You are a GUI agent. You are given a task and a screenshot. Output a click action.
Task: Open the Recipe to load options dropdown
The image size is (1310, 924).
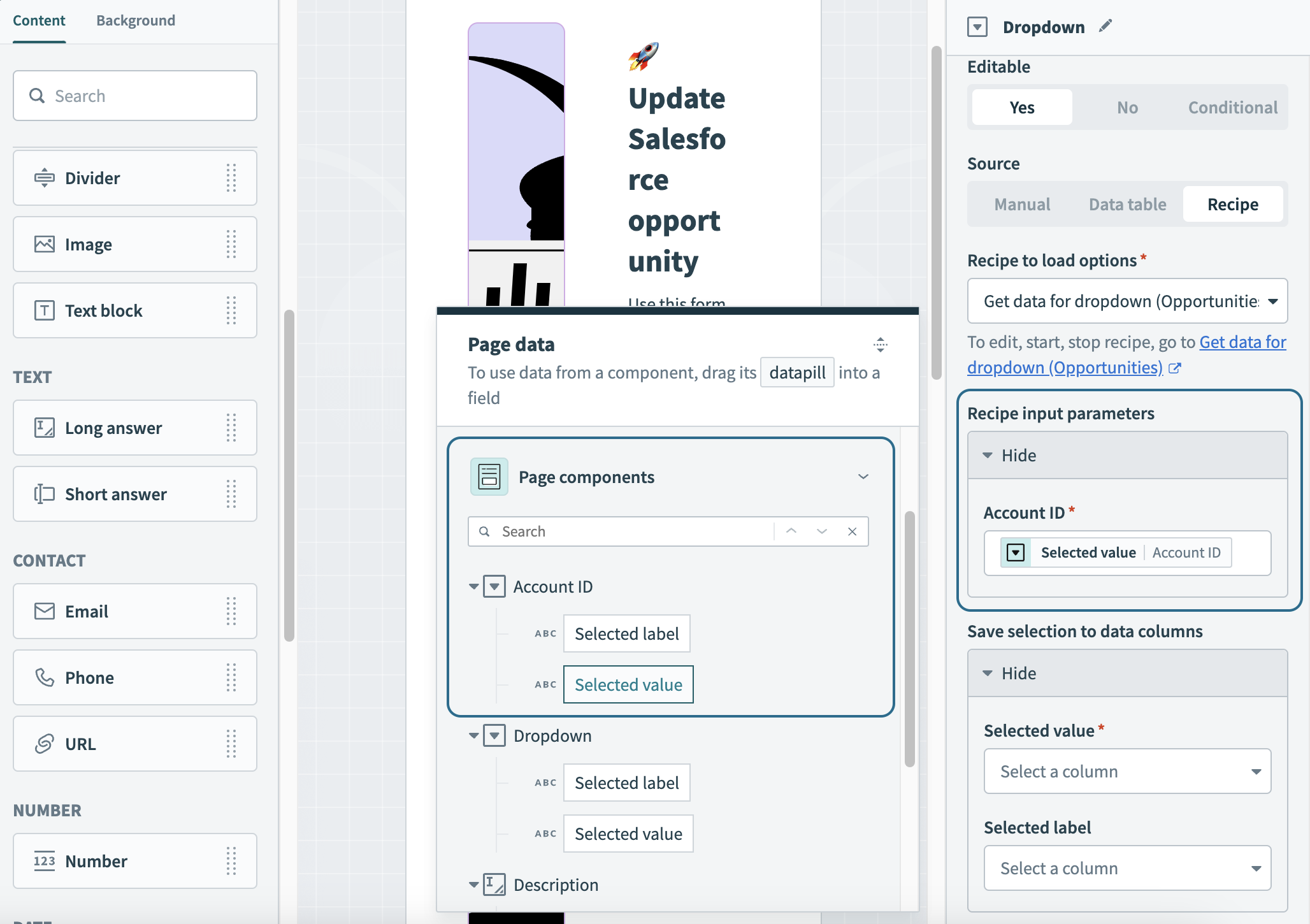pyautogui.click(x=1127, y=301)
